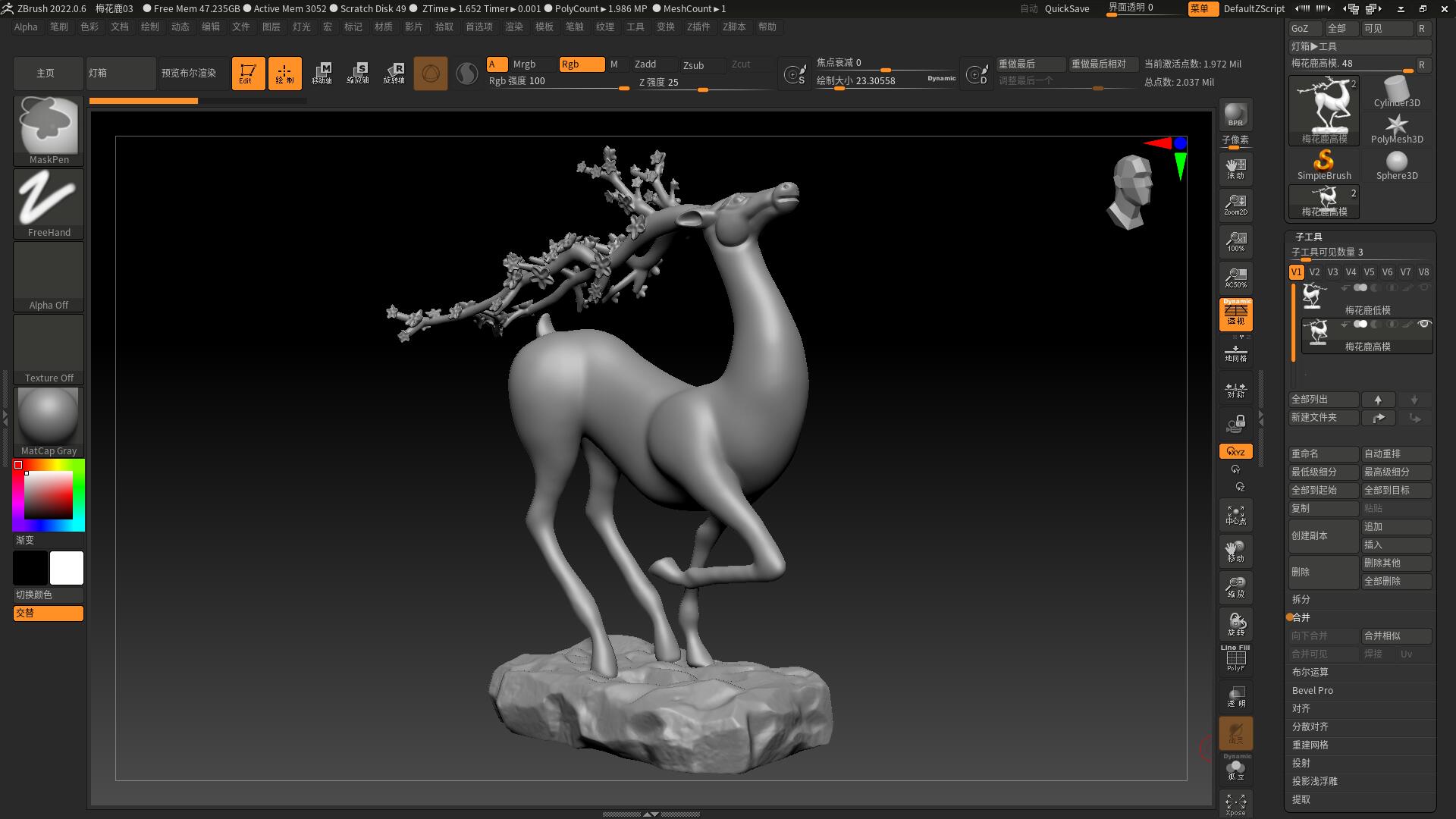Expand the 布尔运算 section
Image resolution: width=1456 pixels, height=819 pixels.
1310,672
